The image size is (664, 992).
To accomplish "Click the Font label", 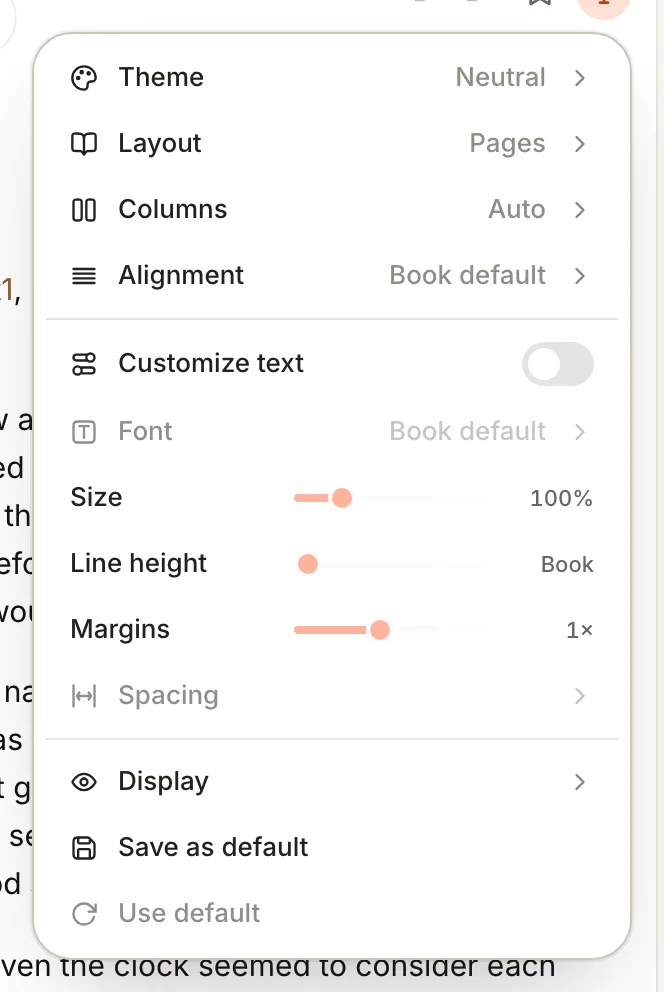I will coord(145,431).
